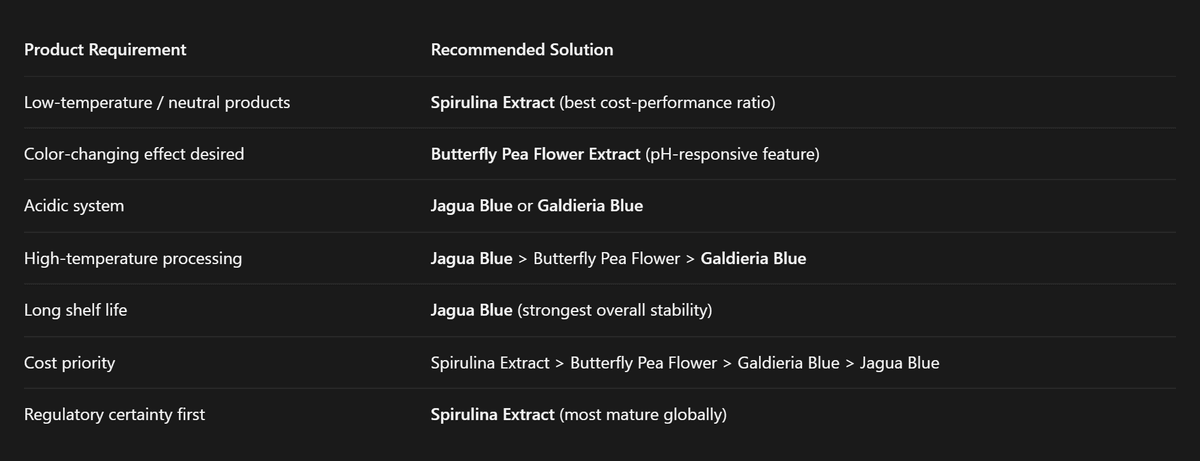
Task: Select the Regulatory certainty first row label
Action: [x=114, y=414]
